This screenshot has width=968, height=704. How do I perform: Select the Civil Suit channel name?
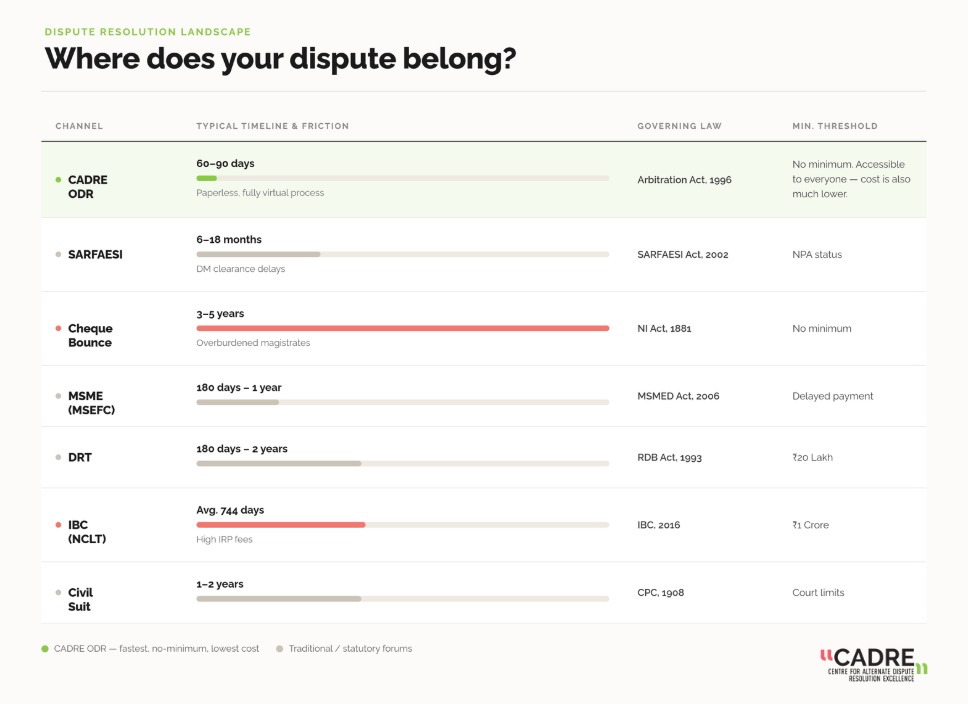80,600
